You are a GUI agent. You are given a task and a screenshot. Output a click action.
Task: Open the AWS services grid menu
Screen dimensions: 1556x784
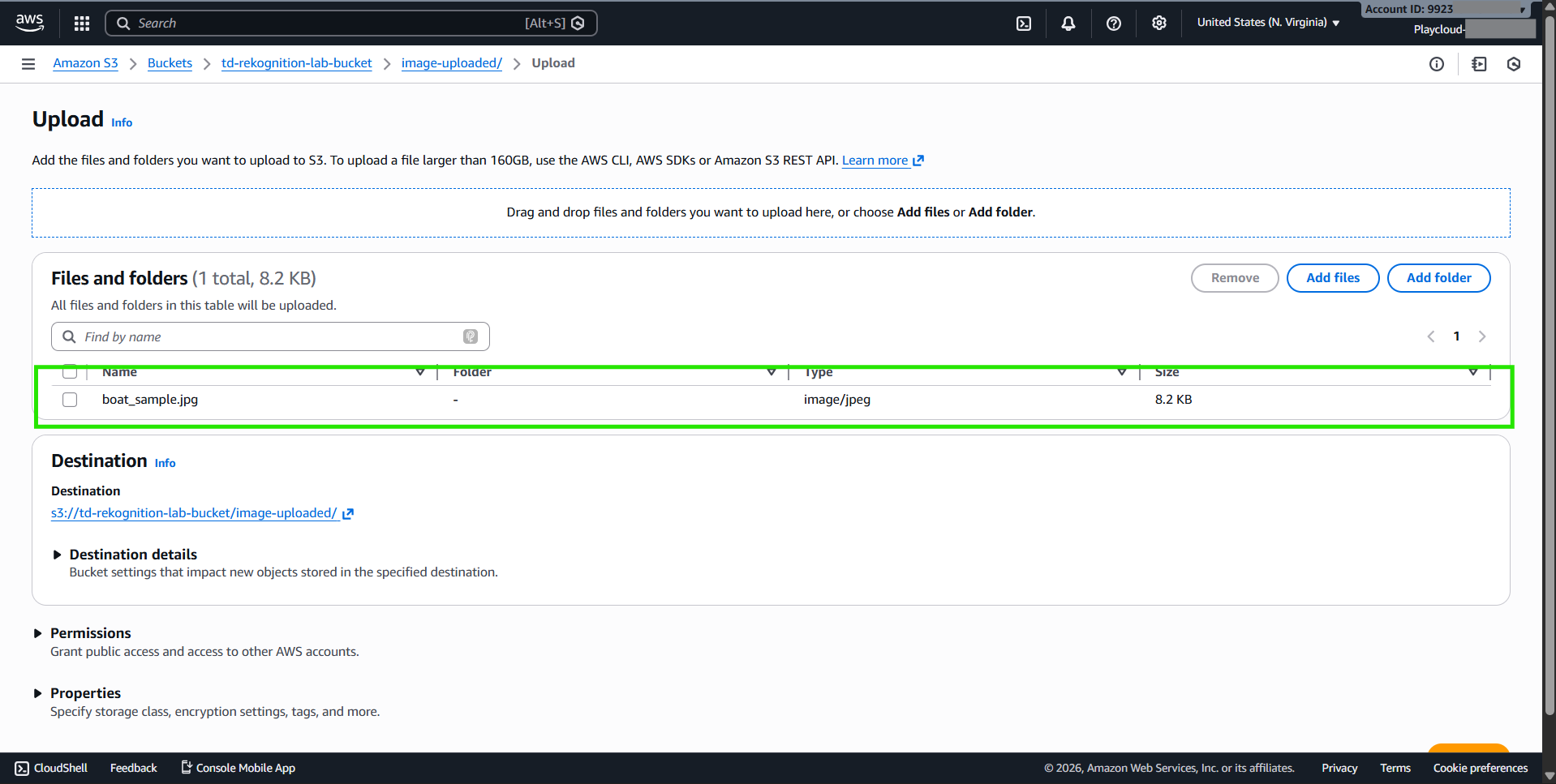81,24
